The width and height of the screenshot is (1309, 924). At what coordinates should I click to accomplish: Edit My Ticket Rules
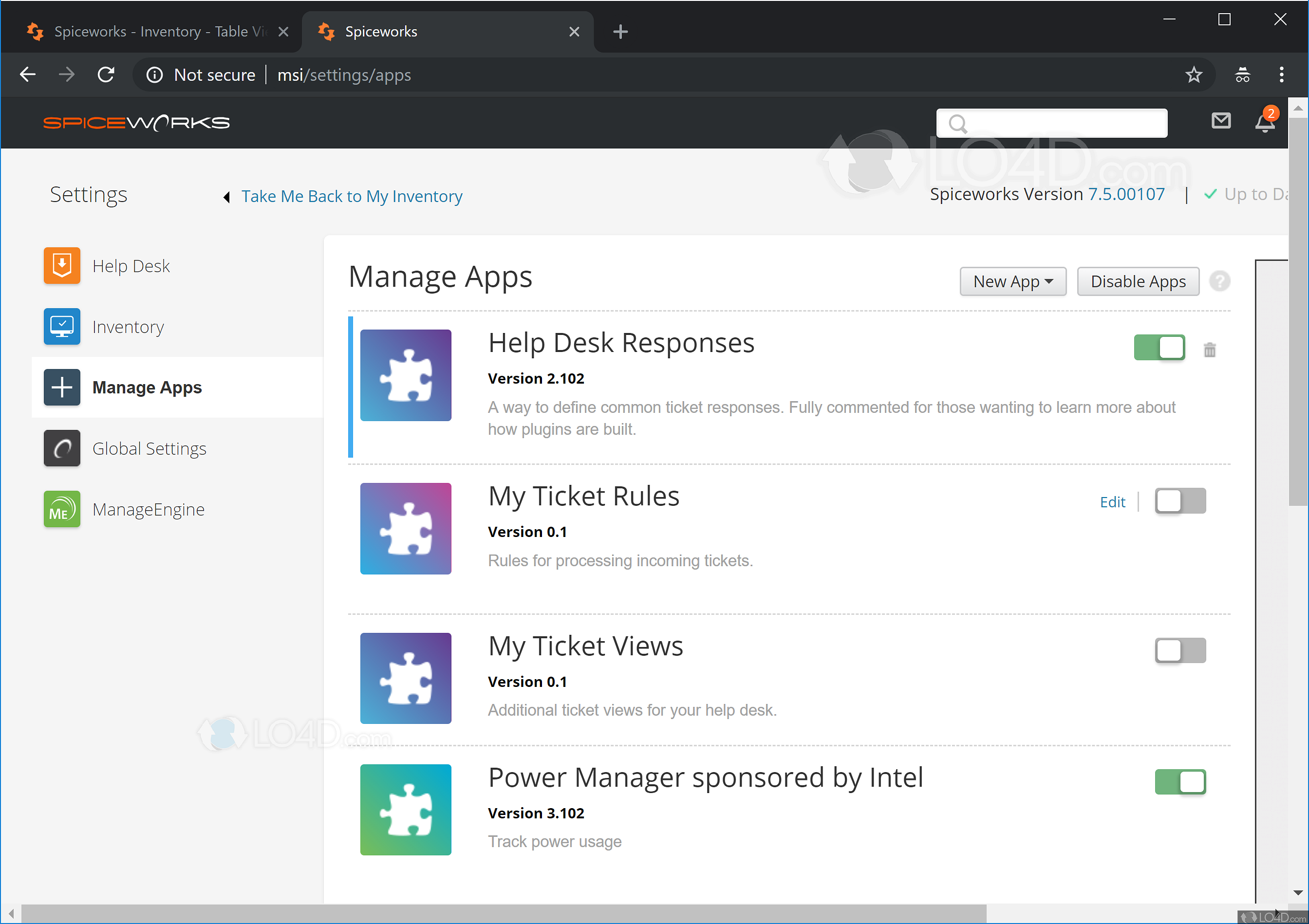1112,502
